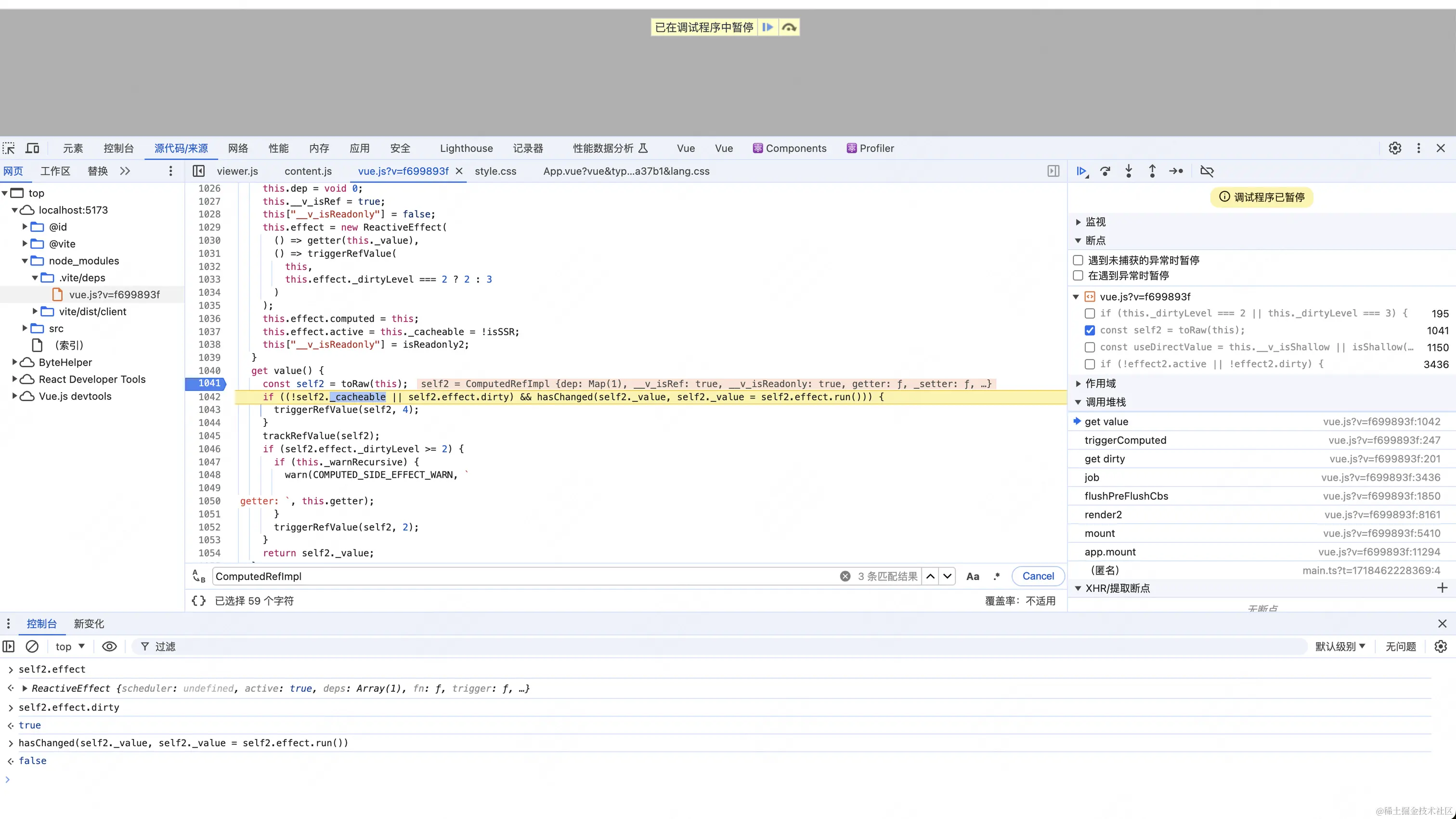Disable the line 1041 breakpoint checkbox

(x=1090, y=330)
